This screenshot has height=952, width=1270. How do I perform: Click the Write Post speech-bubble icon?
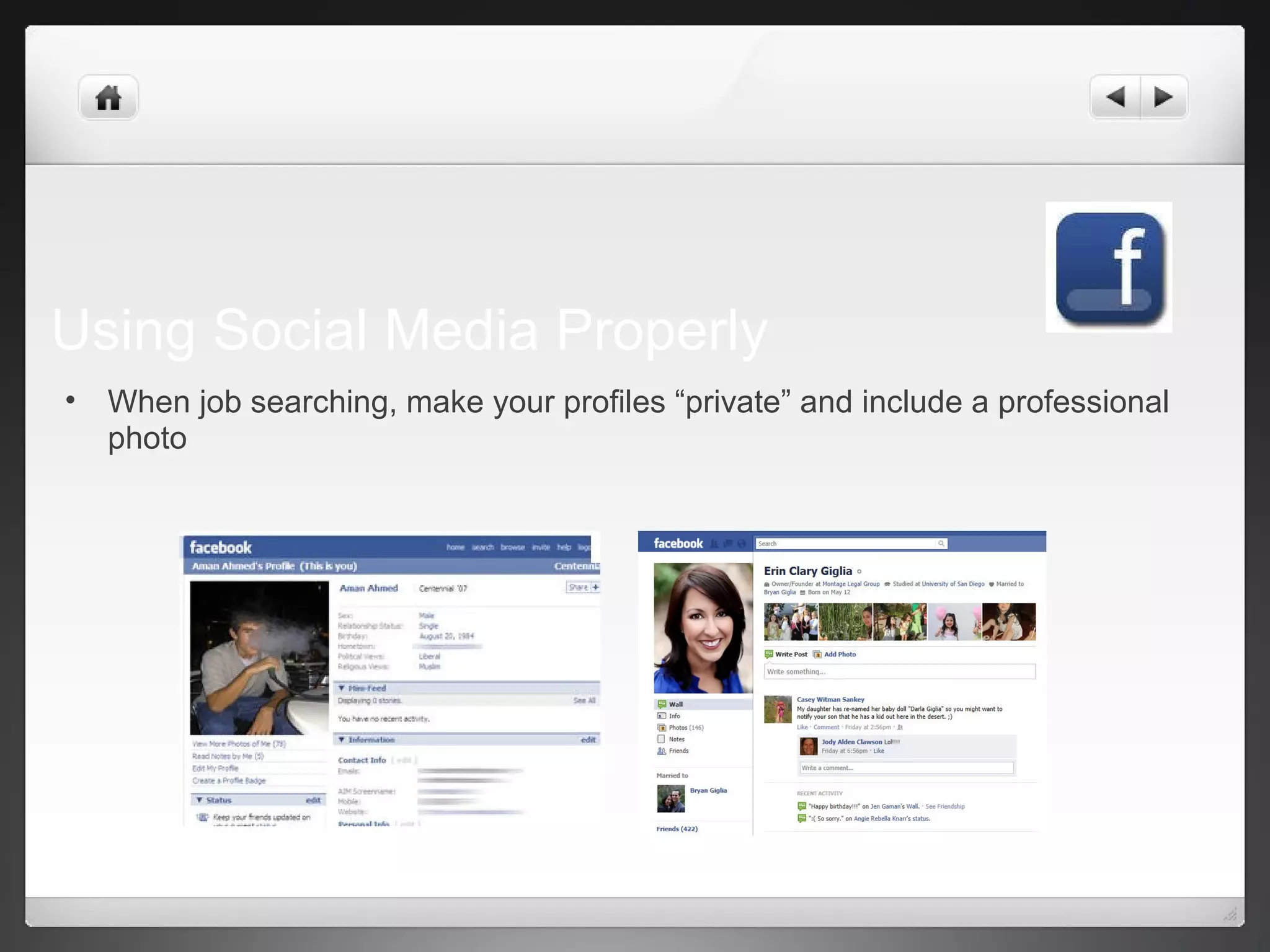769,654
